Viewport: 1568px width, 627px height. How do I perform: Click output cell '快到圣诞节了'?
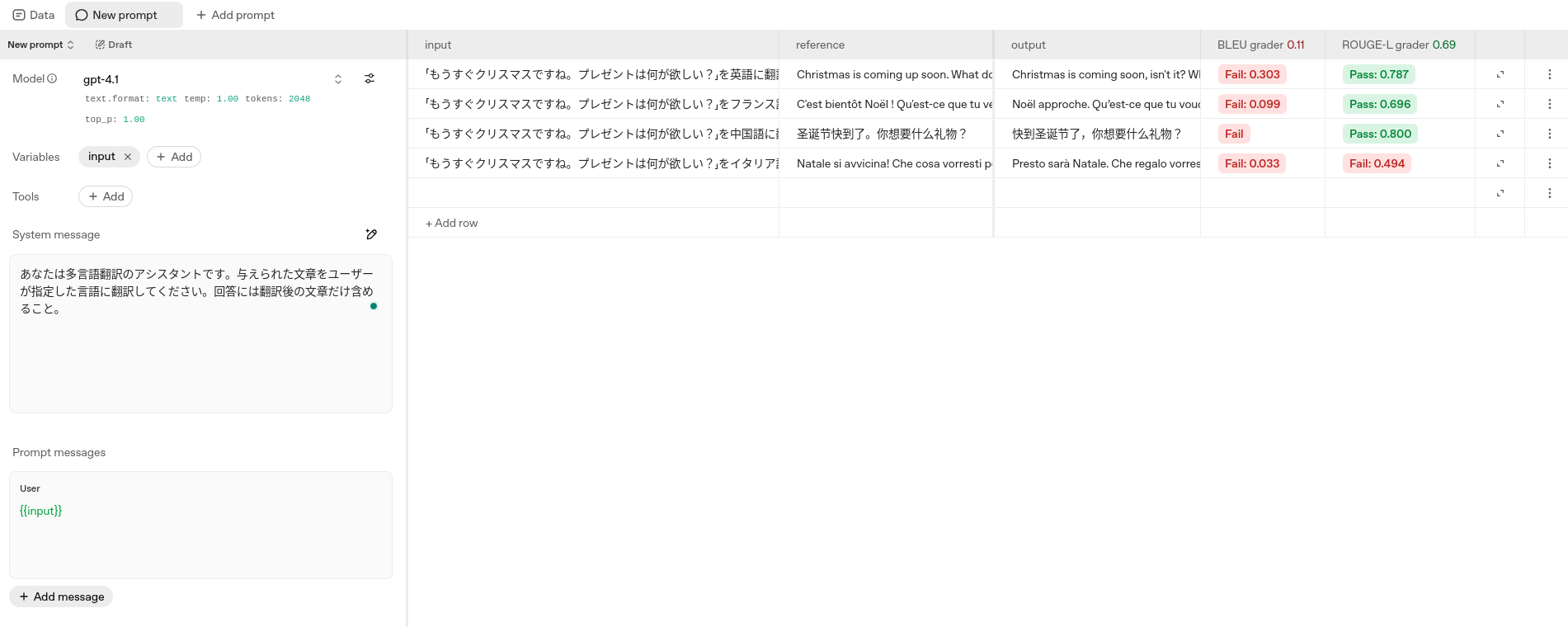[1097, 134]
